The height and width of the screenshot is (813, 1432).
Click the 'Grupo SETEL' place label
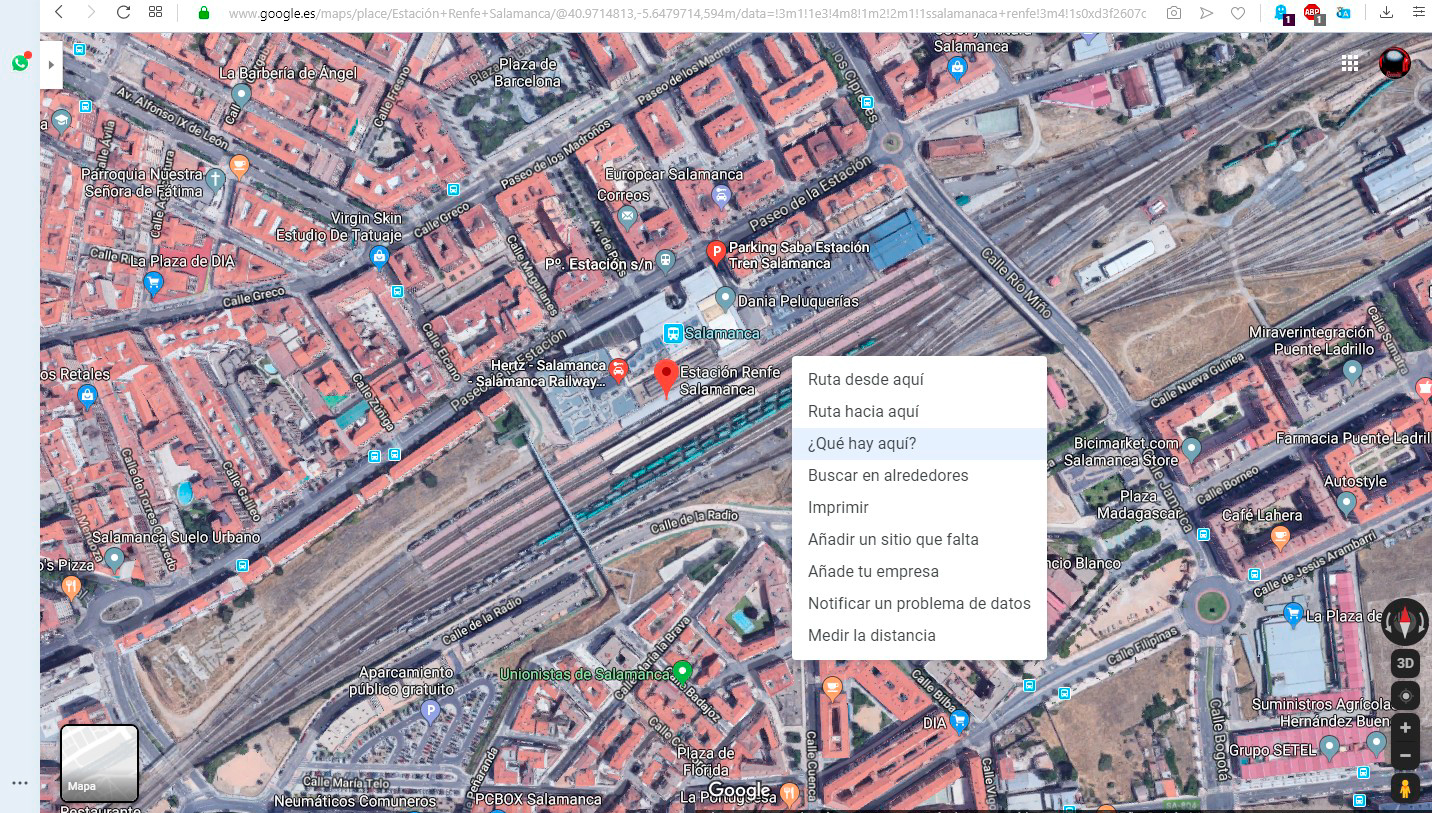pos(1272,750)
